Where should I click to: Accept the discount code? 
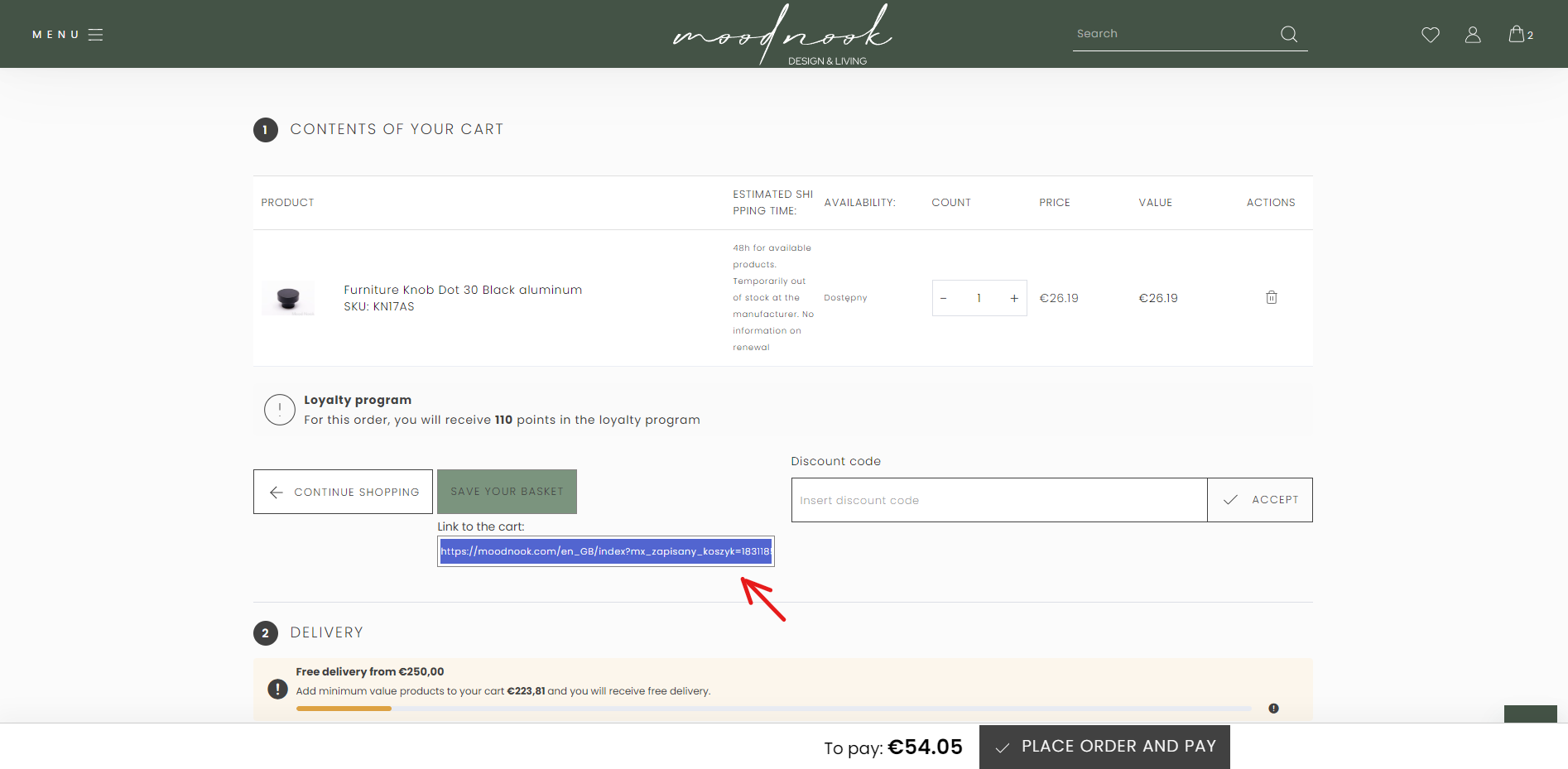coord(1259,500)
